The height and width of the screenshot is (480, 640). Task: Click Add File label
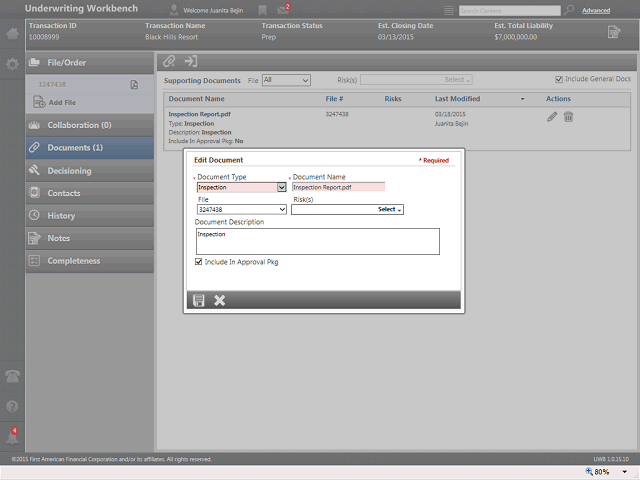coord(62,102)
